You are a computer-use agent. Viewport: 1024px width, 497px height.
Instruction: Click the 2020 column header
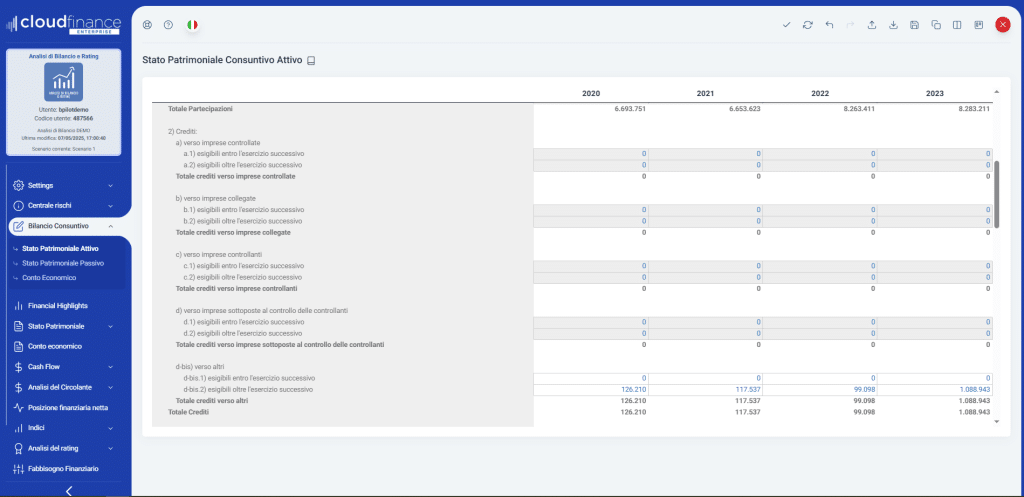tap(590, 94)
